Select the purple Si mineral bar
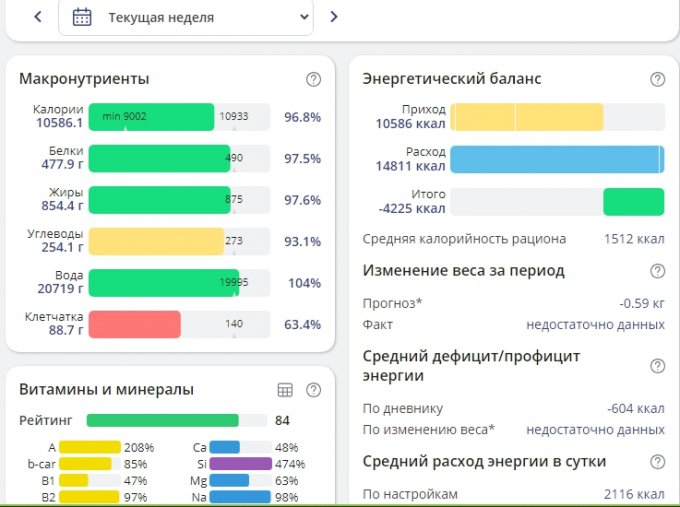 (240, 464)
